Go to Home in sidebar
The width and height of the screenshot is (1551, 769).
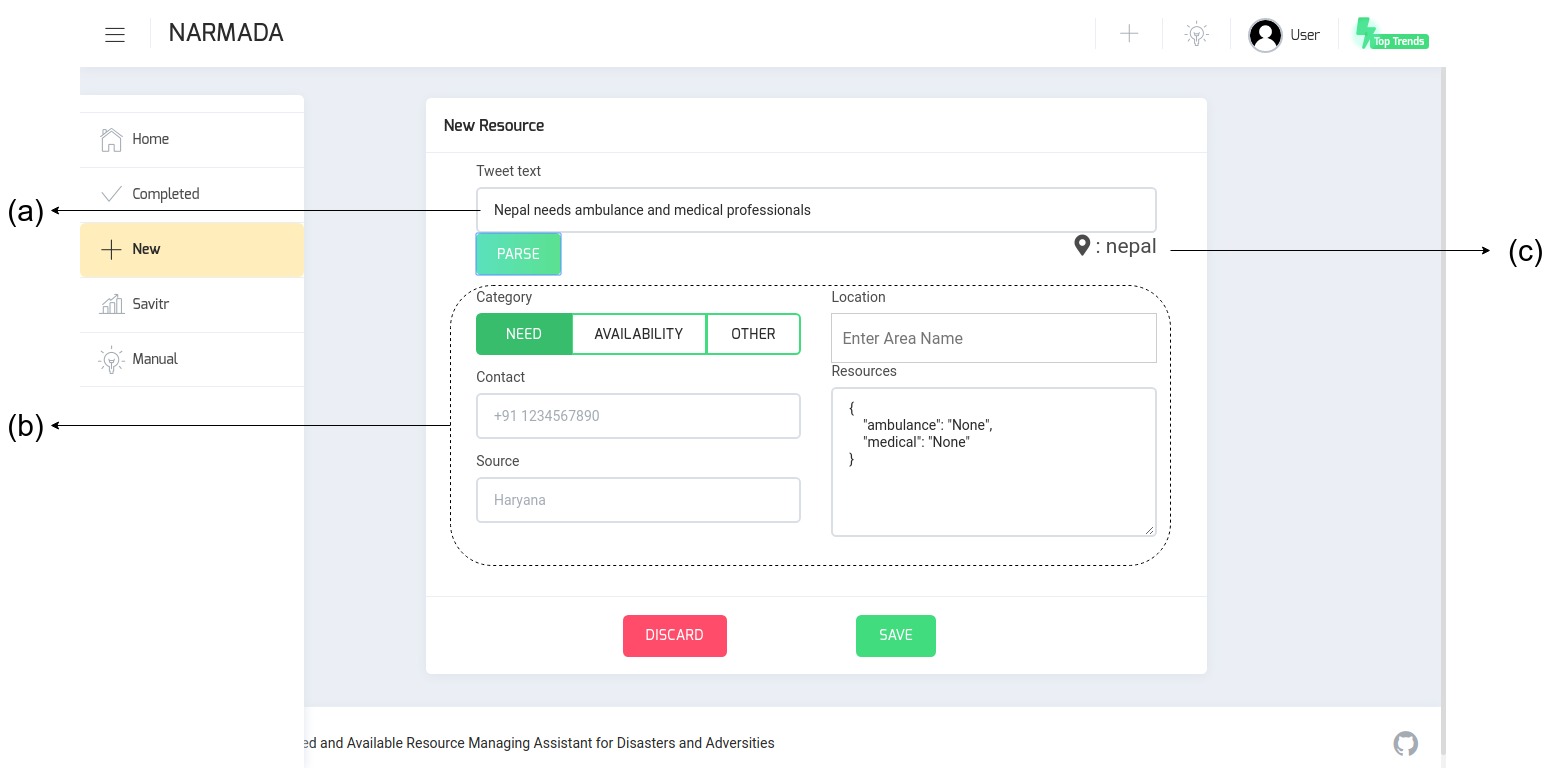pyautogui.click(x=150, y=139)
